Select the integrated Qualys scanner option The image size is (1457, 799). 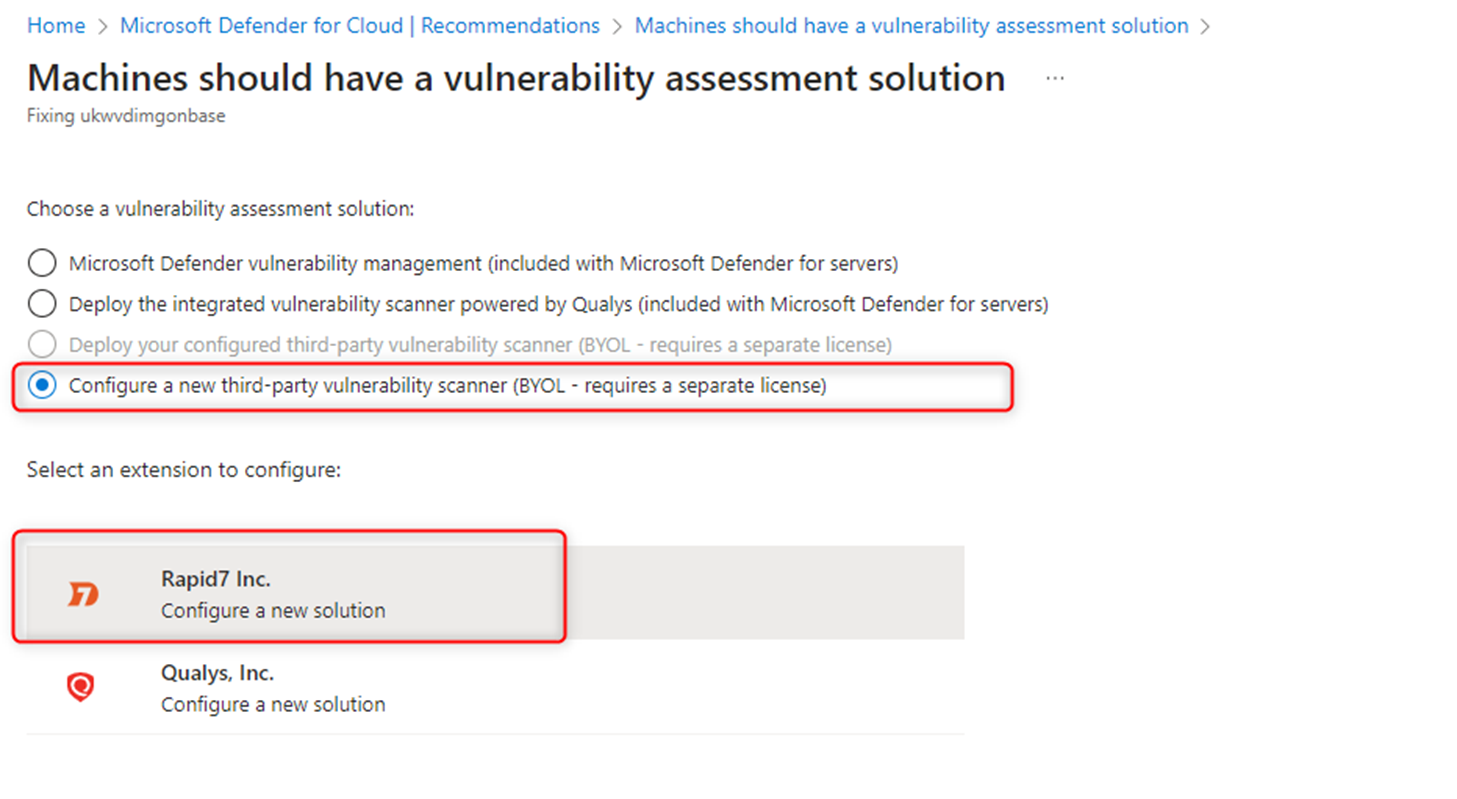41,303
